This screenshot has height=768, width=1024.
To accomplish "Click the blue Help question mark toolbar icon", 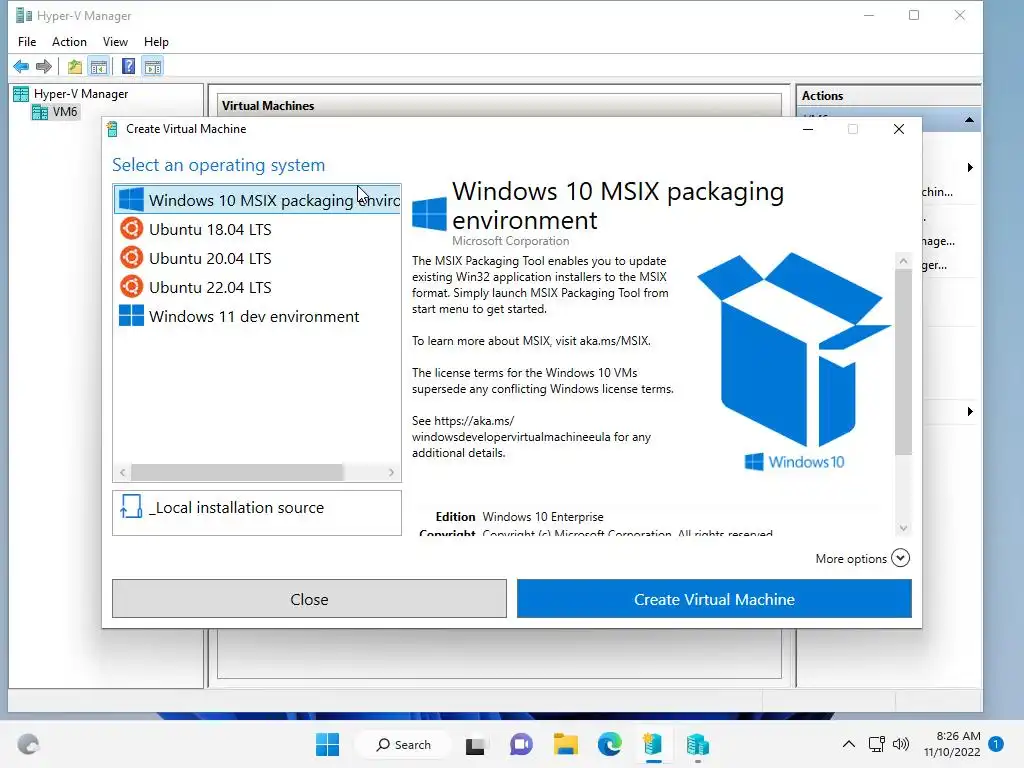I will point(129,66).
